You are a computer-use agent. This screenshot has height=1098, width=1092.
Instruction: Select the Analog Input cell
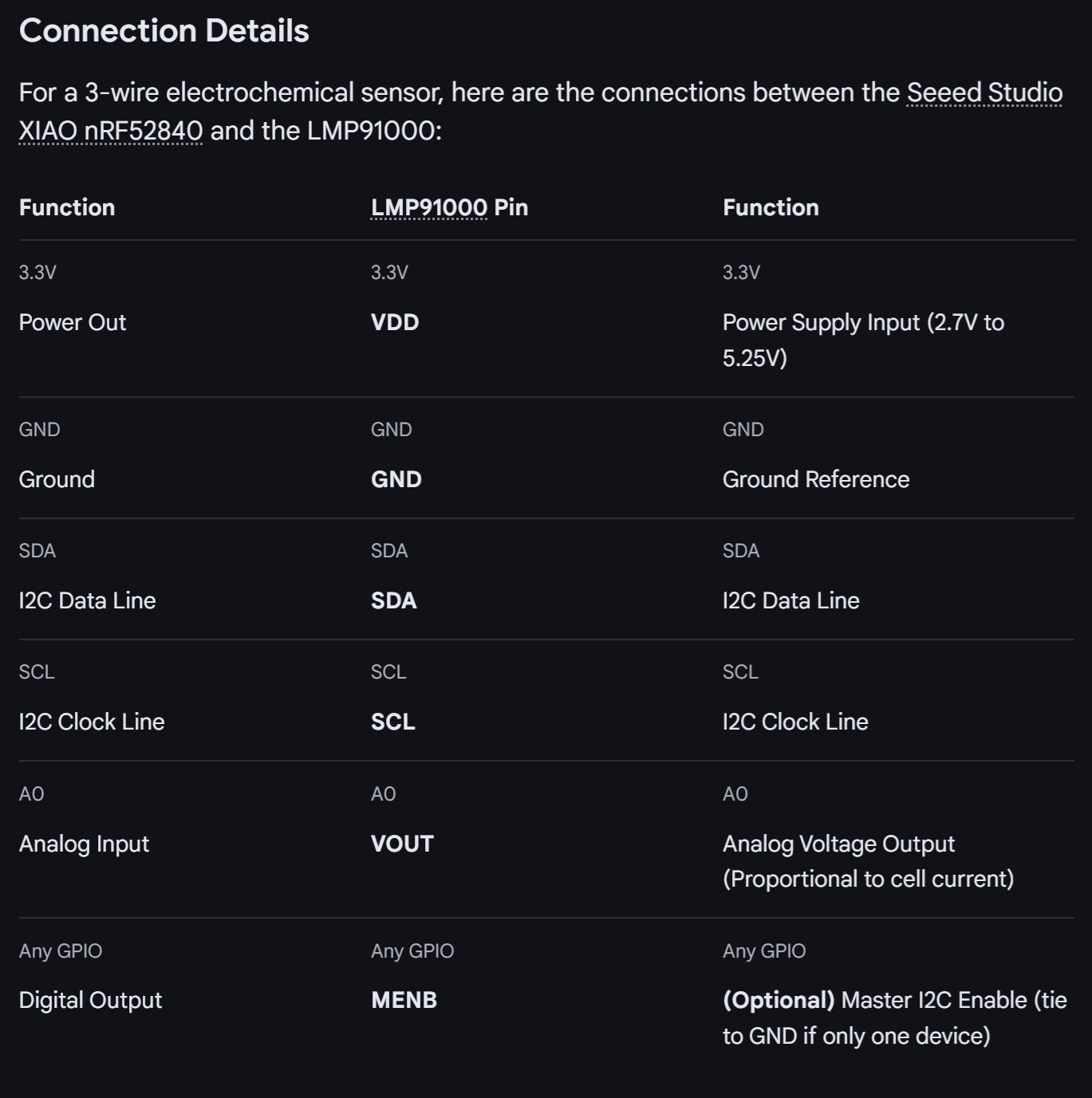(x=84, y=844)
